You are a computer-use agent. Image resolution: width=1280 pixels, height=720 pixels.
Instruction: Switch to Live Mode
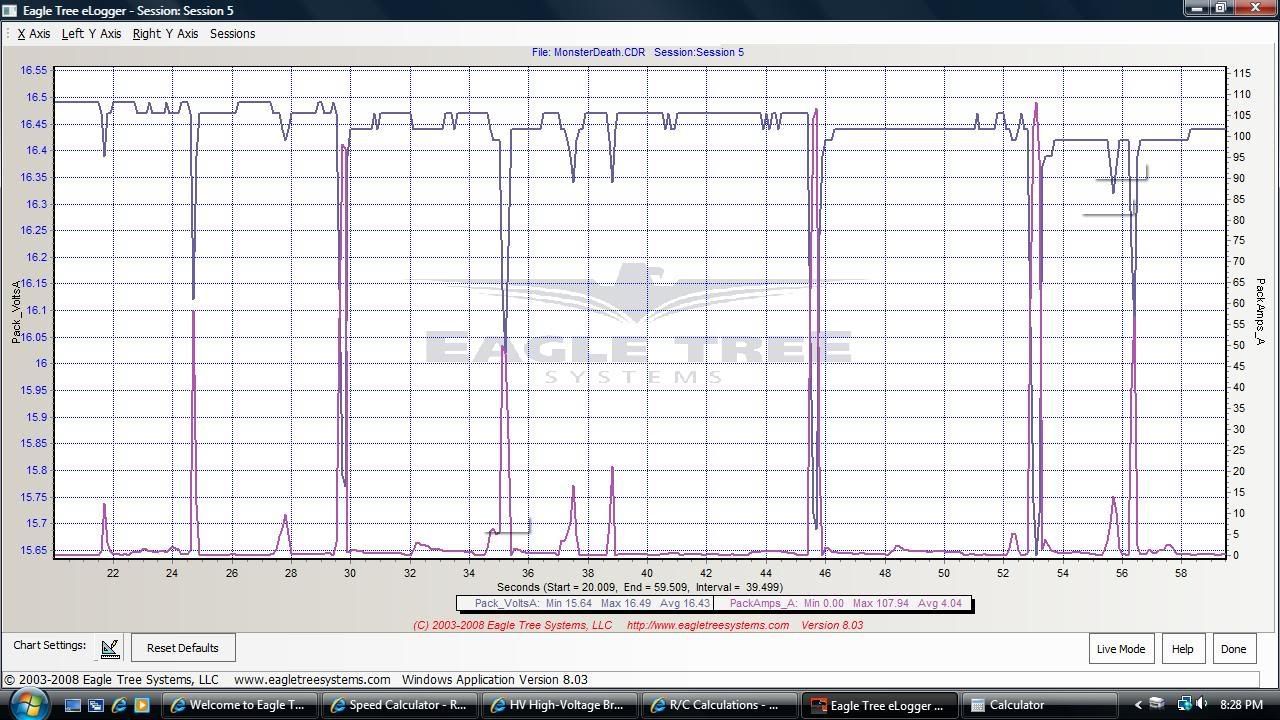click(1120, 648)
